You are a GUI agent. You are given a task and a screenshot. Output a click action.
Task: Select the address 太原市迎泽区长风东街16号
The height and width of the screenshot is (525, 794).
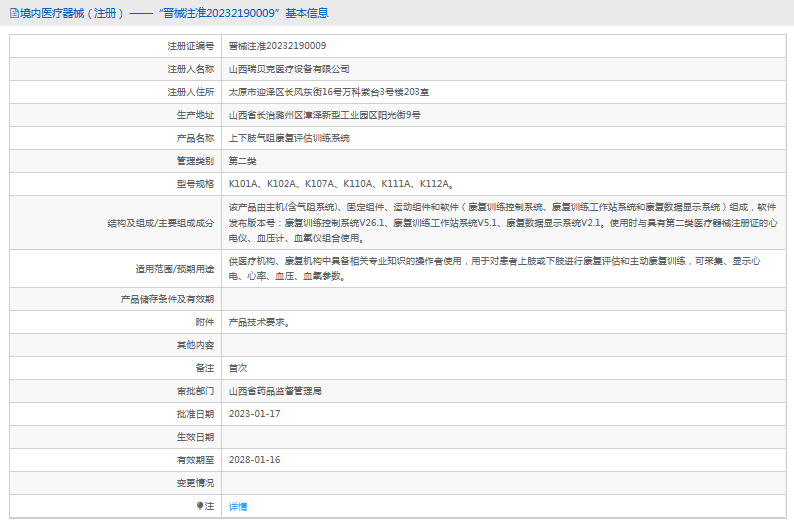click(285, 92)
